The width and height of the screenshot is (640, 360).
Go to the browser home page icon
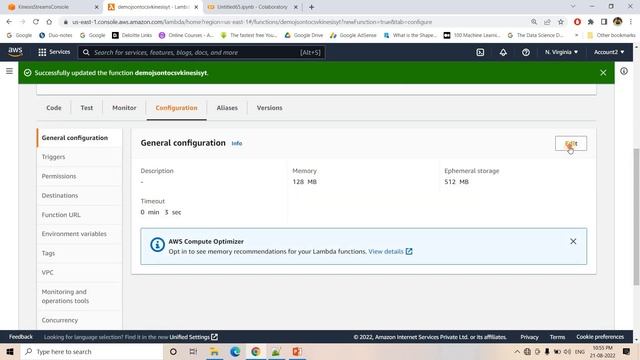49,22
